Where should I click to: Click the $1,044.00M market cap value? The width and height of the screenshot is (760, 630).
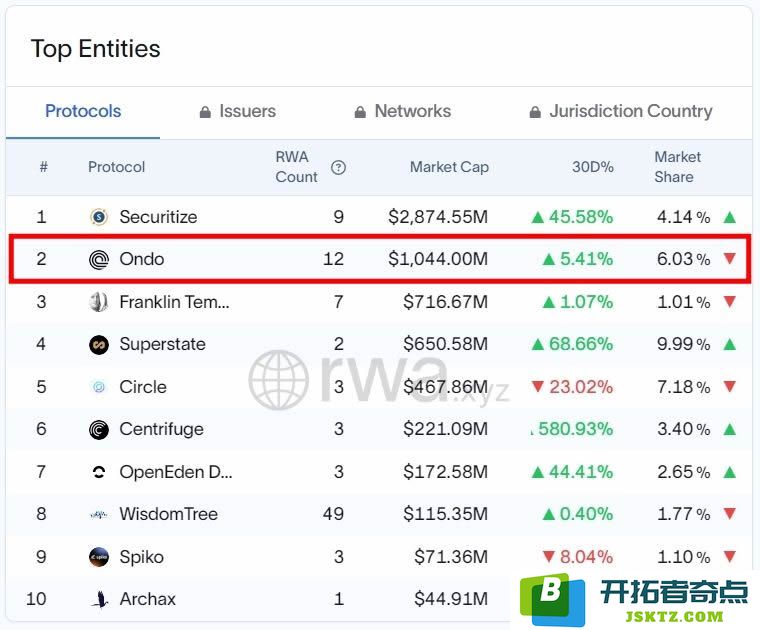point(438,259)
